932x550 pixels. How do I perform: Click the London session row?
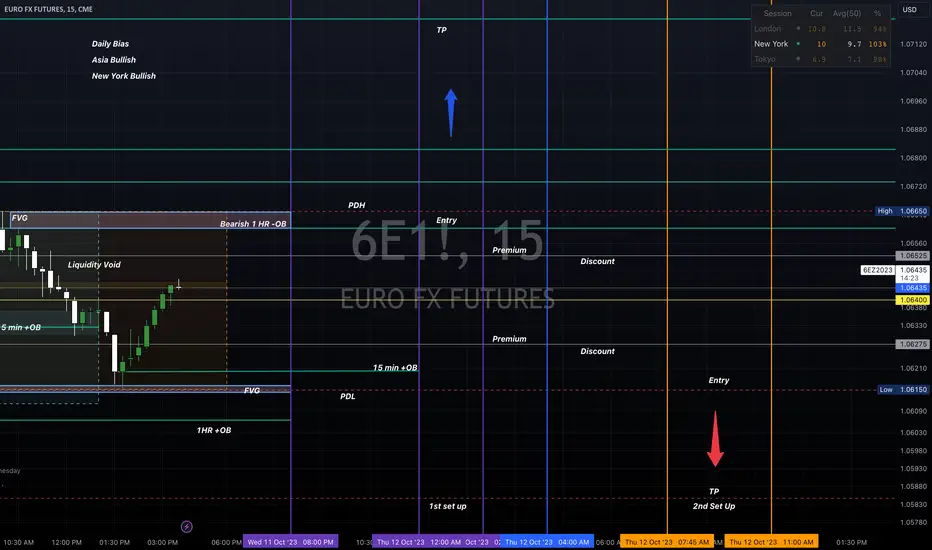click(820, 29)
